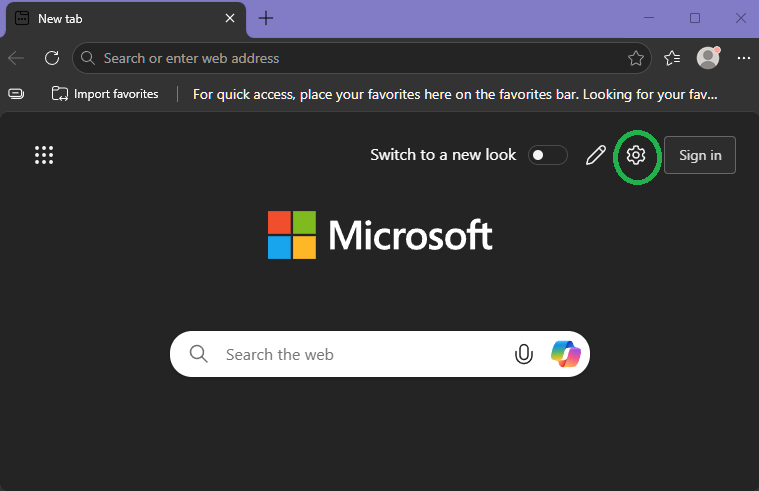Click the Sign in button
The width and height of the screenshot is (759, 491).
click(x=700, y=155)
